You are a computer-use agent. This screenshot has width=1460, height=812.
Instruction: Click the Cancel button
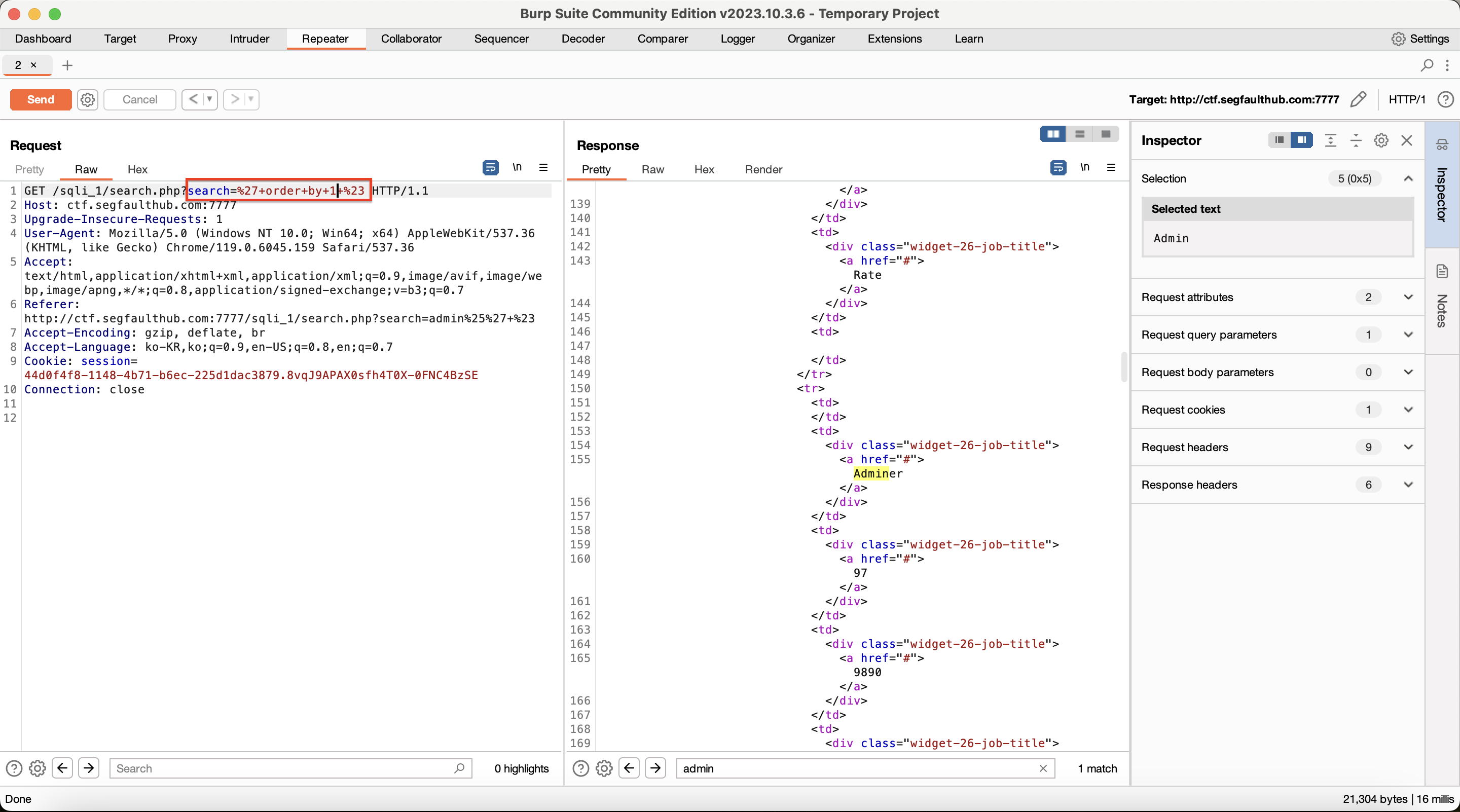140,100
